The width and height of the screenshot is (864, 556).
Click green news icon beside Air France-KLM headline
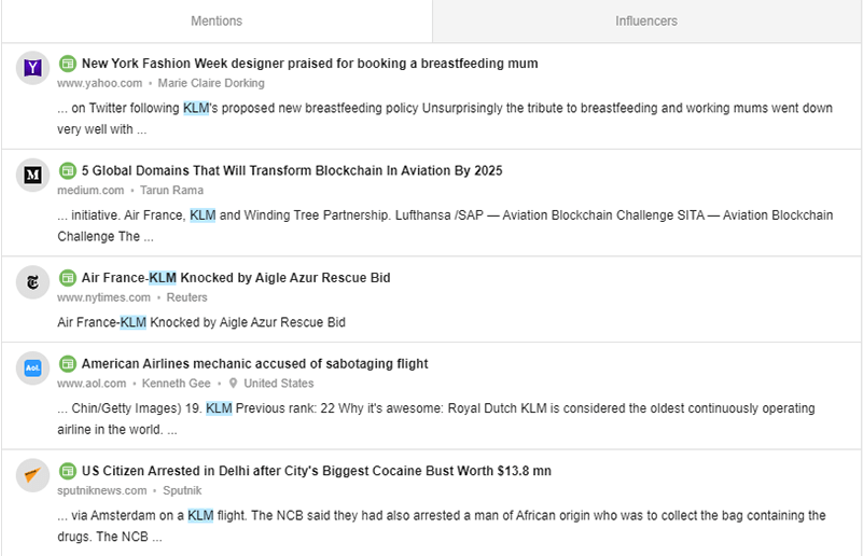point(68,277)
